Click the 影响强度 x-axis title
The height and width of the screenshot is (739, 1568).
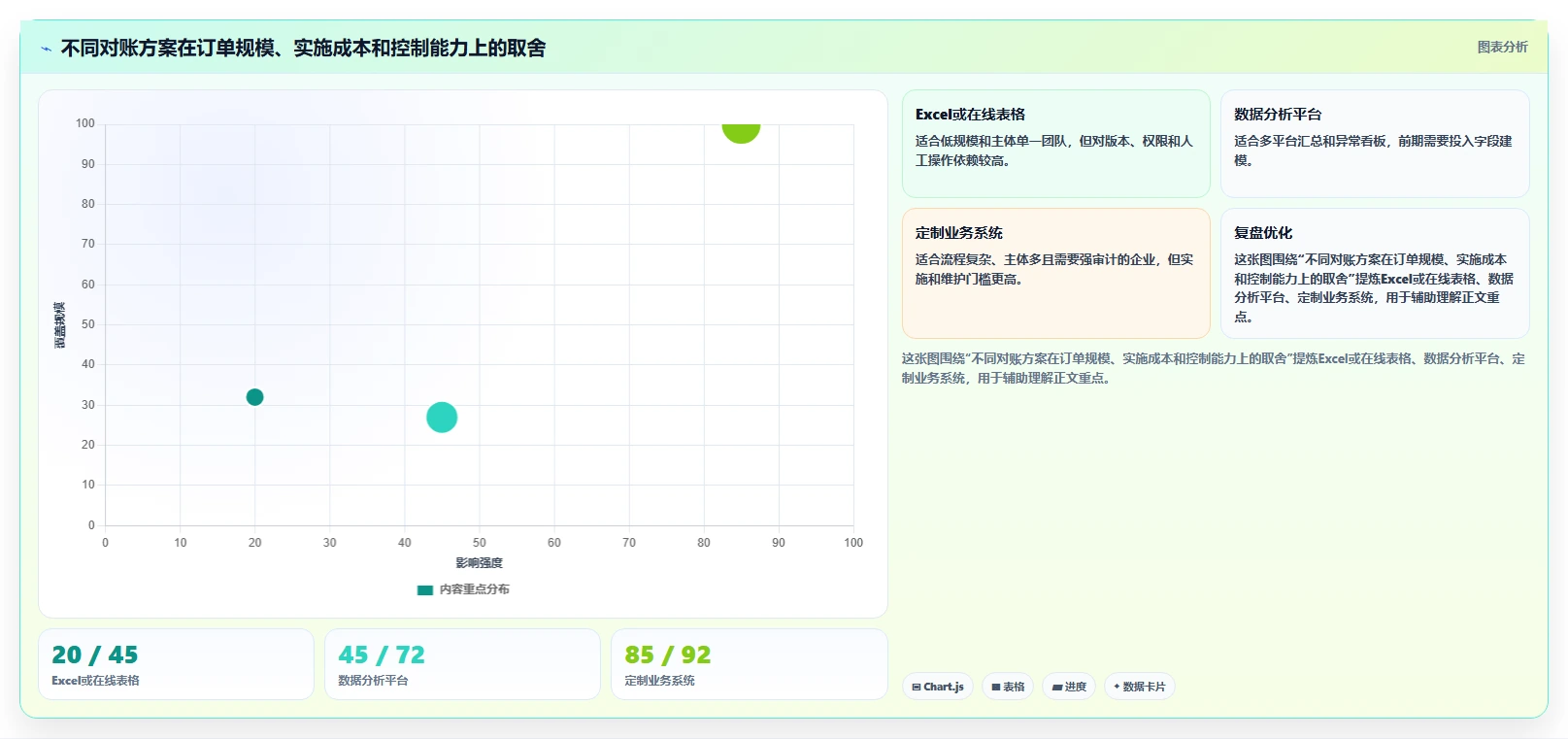(x=480, y=563)
